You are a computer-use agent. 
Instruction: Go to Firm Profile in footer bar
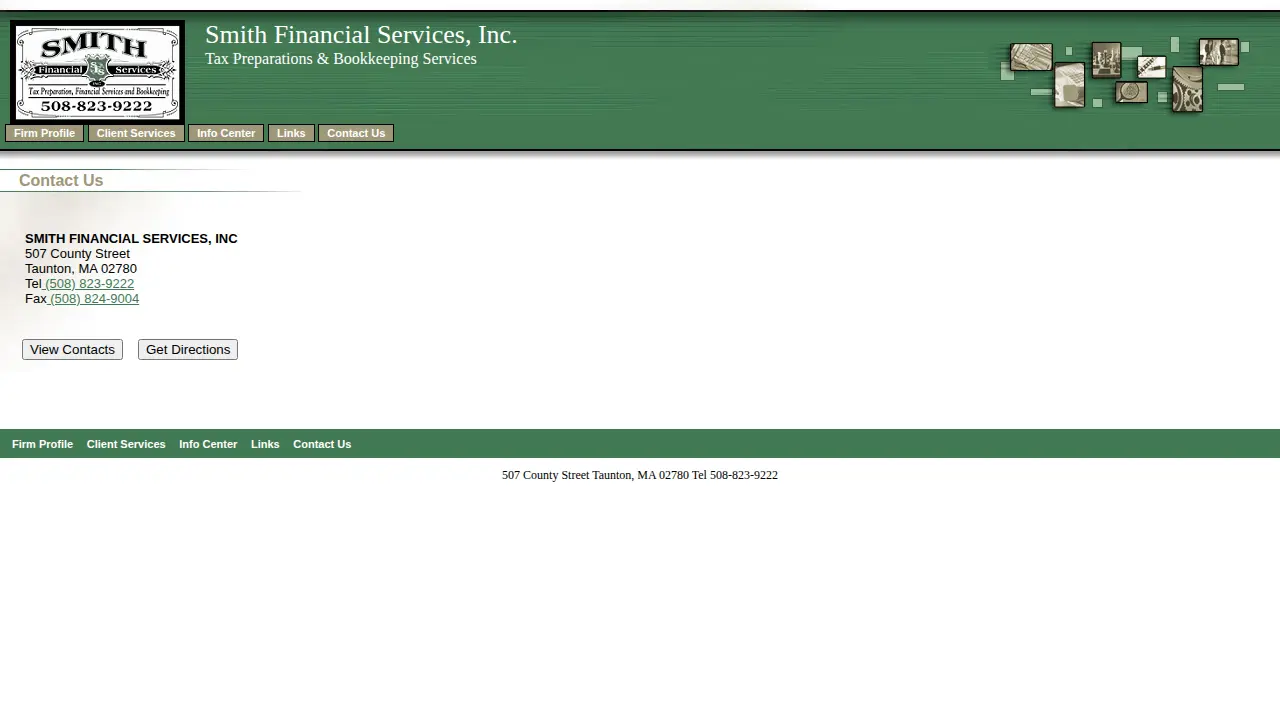(42, 444)
